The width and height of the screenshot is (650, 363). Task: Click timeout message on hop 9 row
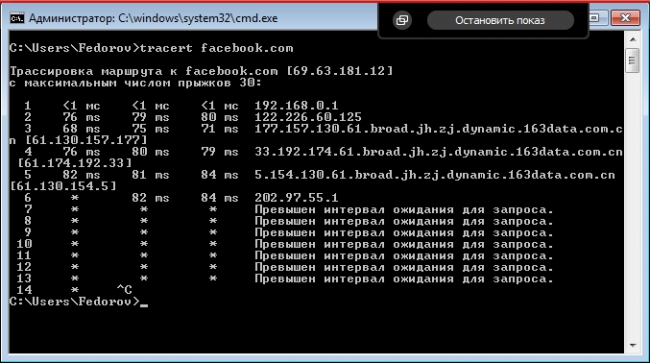tap(404, 232)
